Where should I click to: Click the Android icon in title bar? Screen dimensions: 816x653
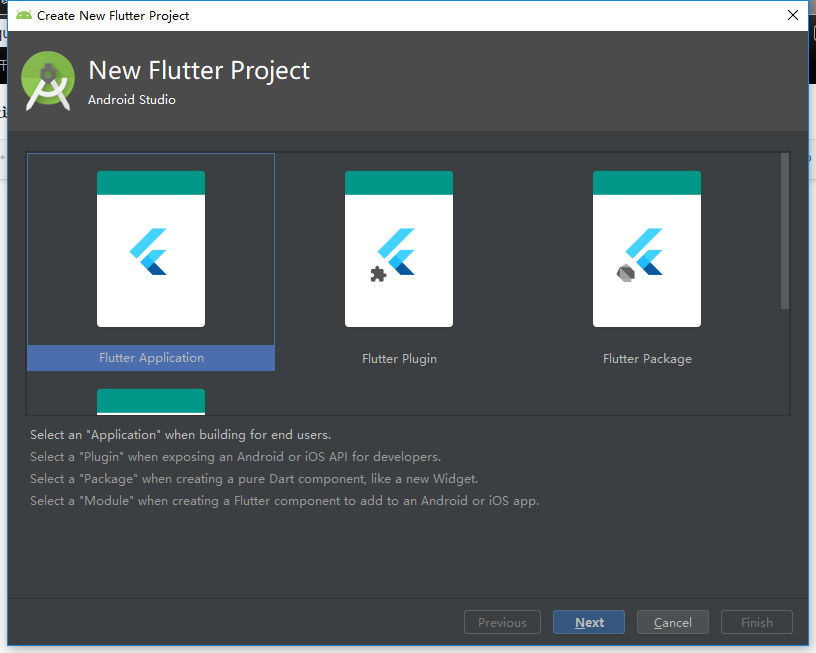pos(23,15)
